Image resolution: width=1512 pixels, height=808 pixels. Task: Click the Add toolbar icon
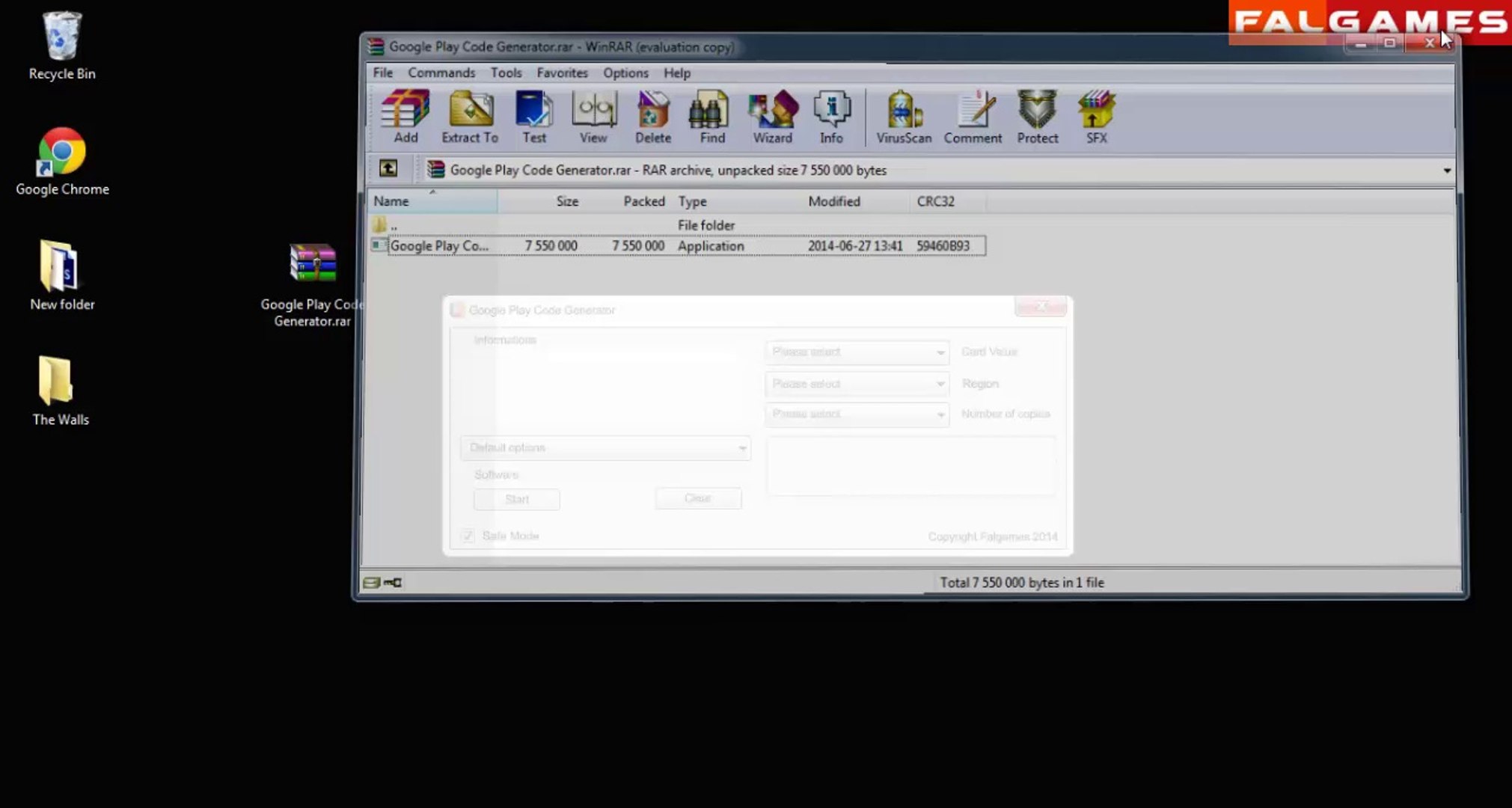pos(405,116)
